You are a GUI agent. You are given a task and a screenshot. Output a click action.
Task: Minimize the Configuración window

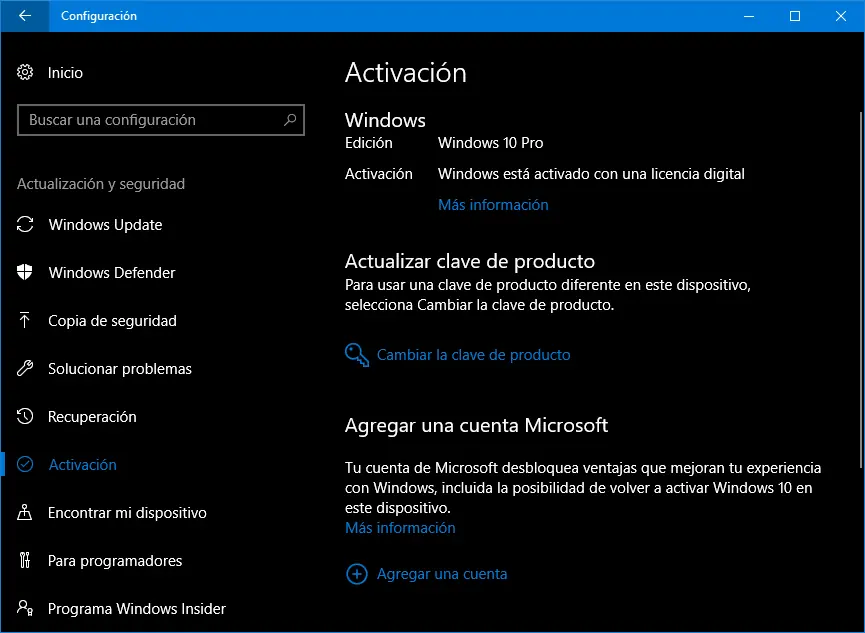pos(749,16)
